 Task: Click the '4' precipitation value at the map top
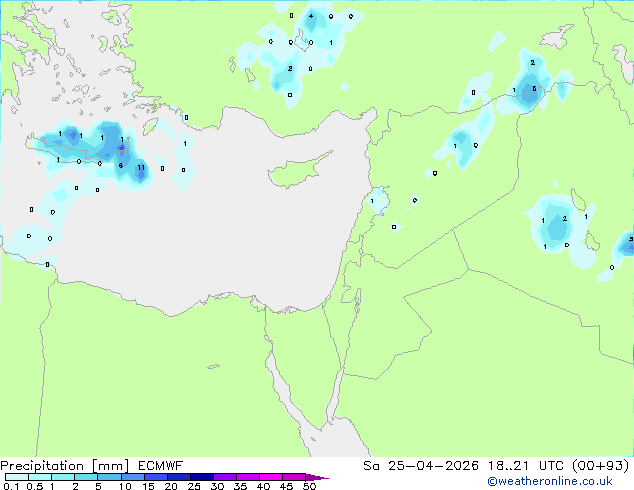click(311, 16)
